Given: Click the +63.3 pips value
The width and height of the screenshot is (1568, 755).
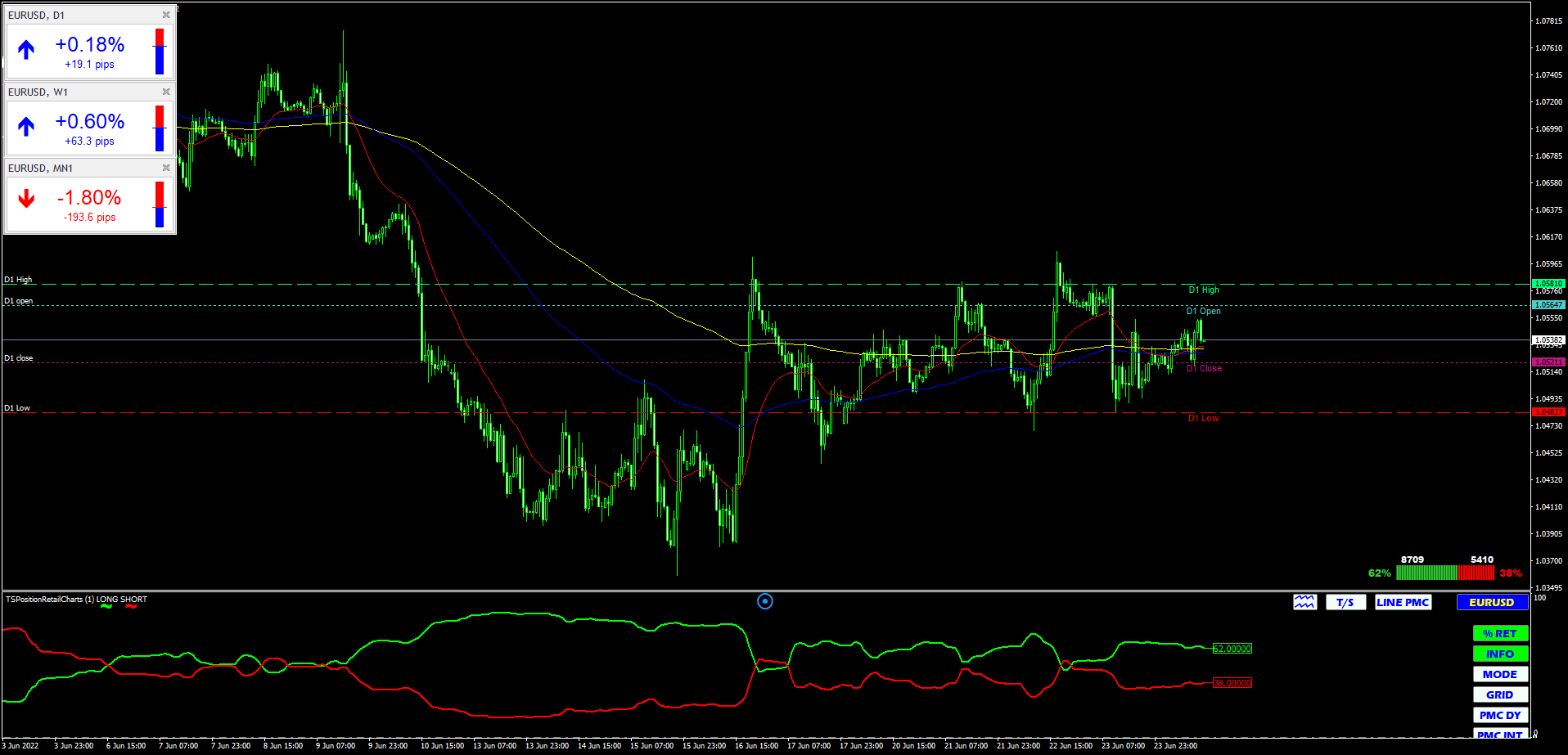Looking at the screenshot, I should point(90,142).
